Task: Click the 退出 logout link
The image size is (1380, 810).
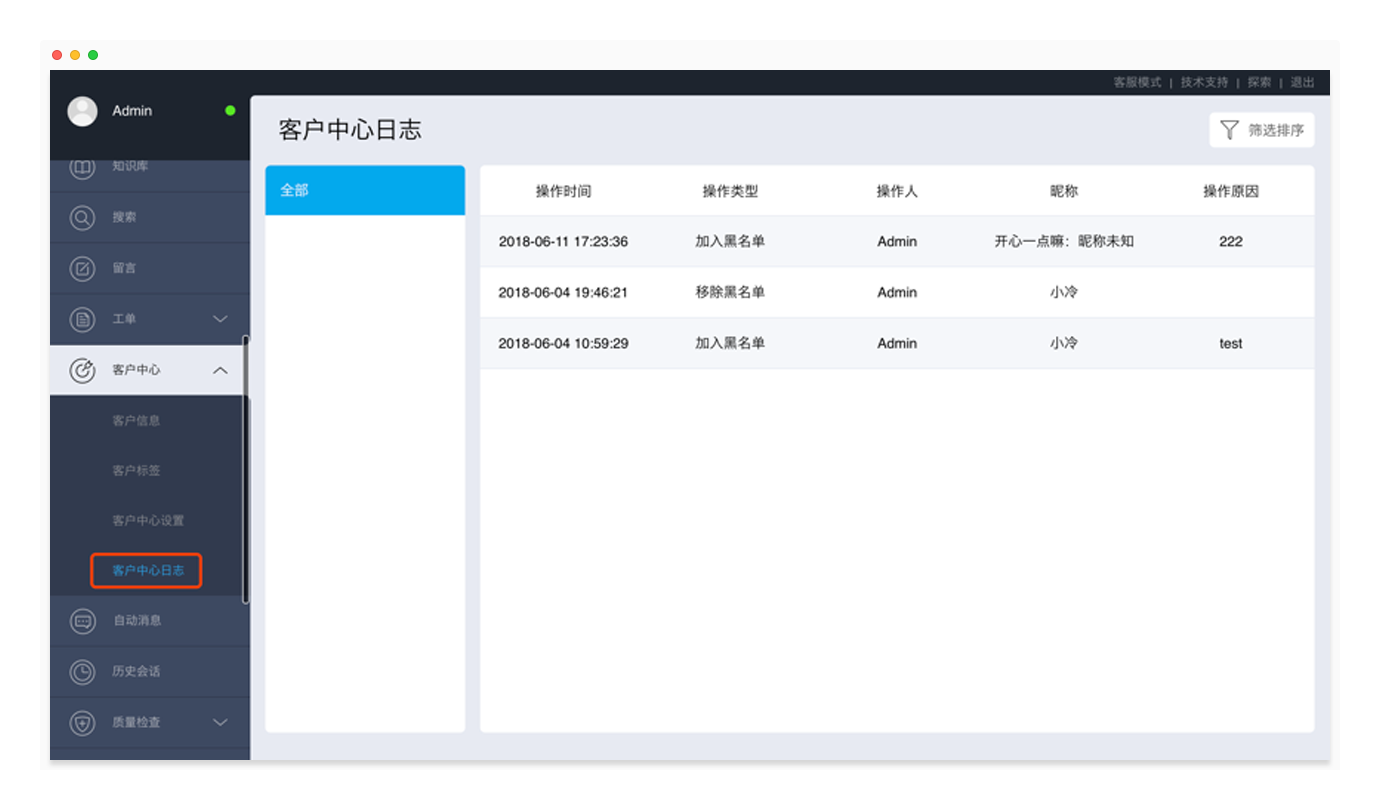Action: coord(1302,83)
